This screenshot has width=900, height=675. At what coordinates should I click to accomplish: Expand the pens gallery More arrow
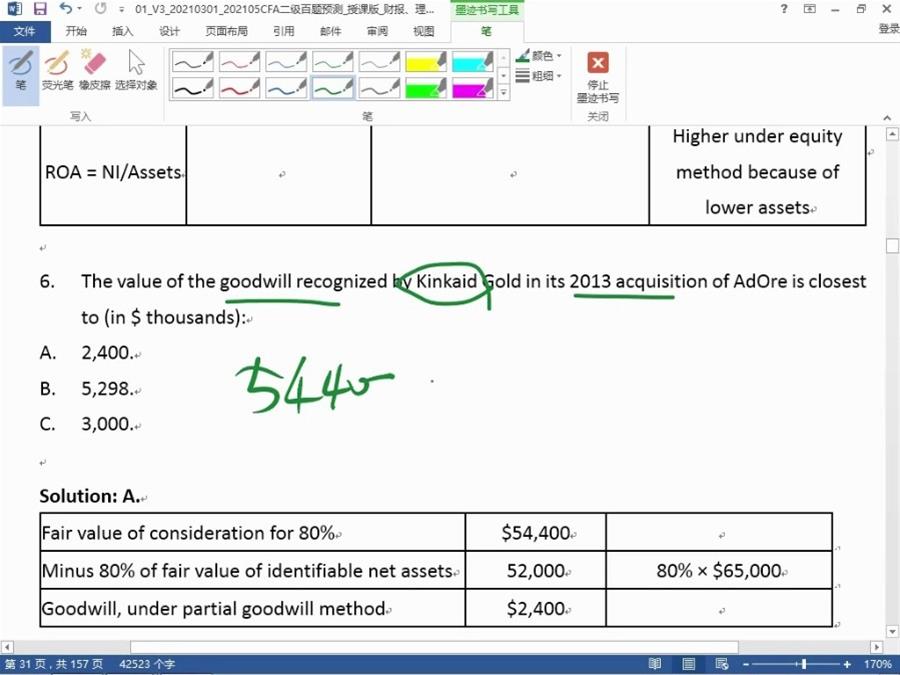(x=503, y=92)
